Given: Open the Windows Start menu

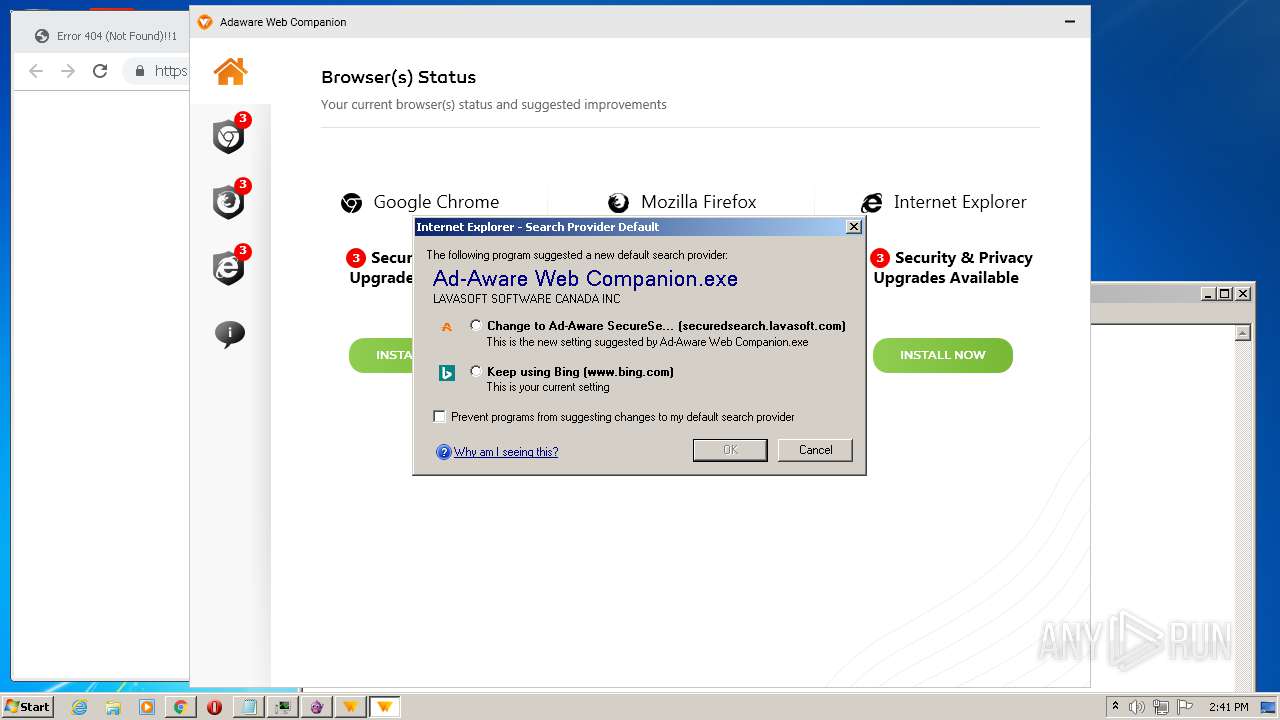Looking at the screenshot, I should click(x=28, y=706).
